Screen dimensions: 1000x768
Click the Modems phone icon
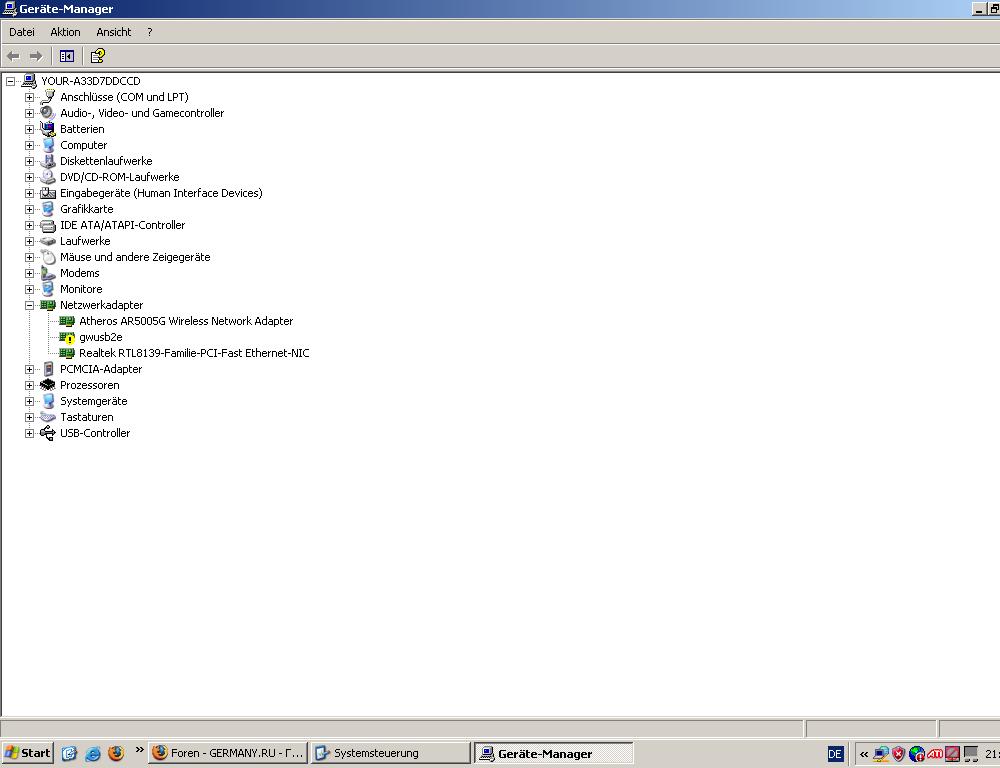48,273
